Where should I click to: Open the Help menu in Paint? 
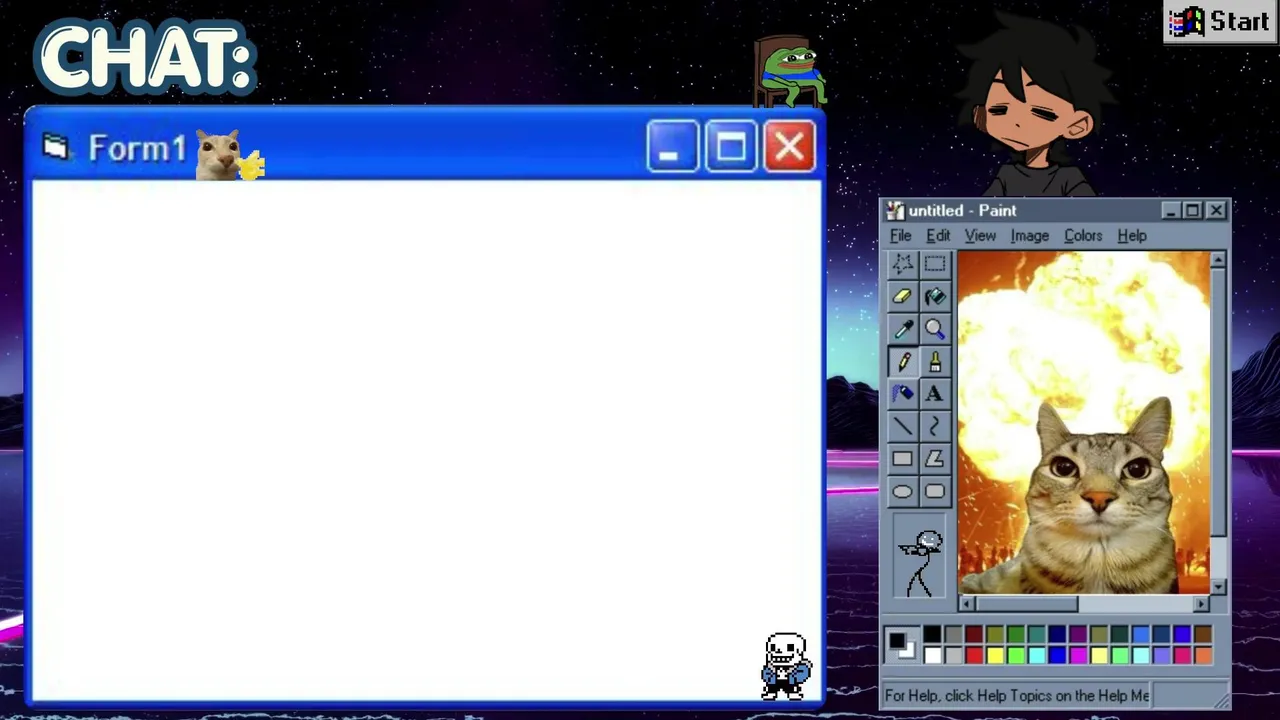click(1132, 236)
